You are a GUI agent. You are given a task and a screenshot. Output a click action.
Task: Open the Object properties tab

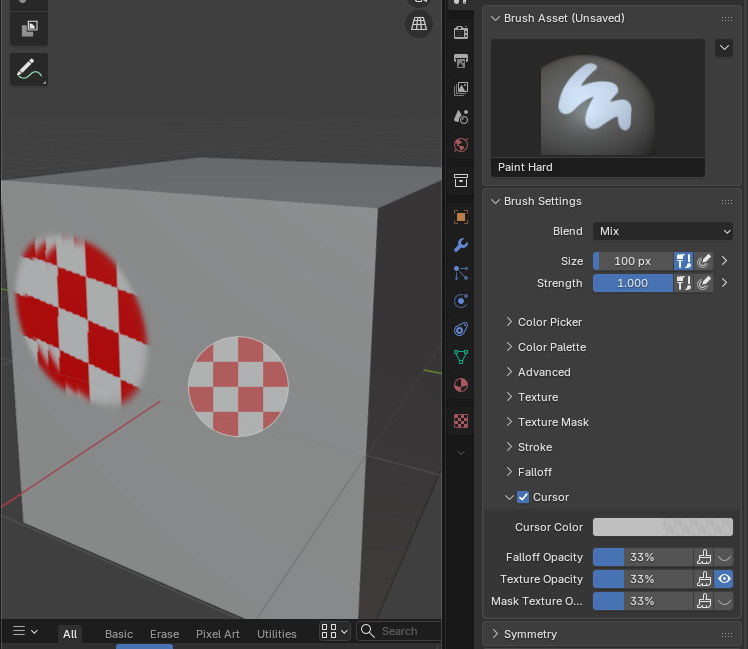pos(461,217)
